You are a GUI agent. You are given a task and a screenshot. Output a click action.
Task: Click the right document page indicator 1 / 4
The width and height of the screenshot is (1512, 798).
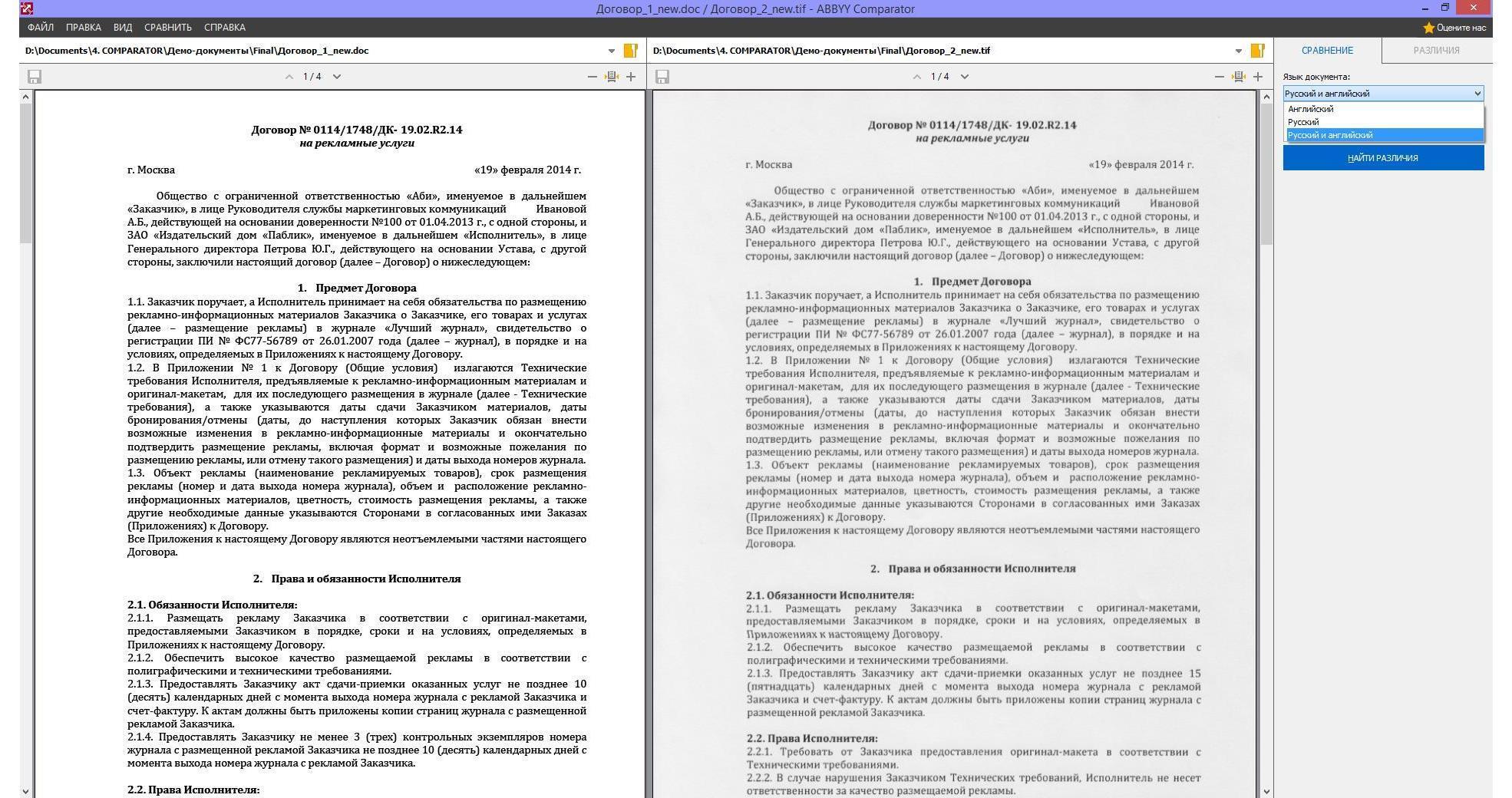click(x=940, y=77)
